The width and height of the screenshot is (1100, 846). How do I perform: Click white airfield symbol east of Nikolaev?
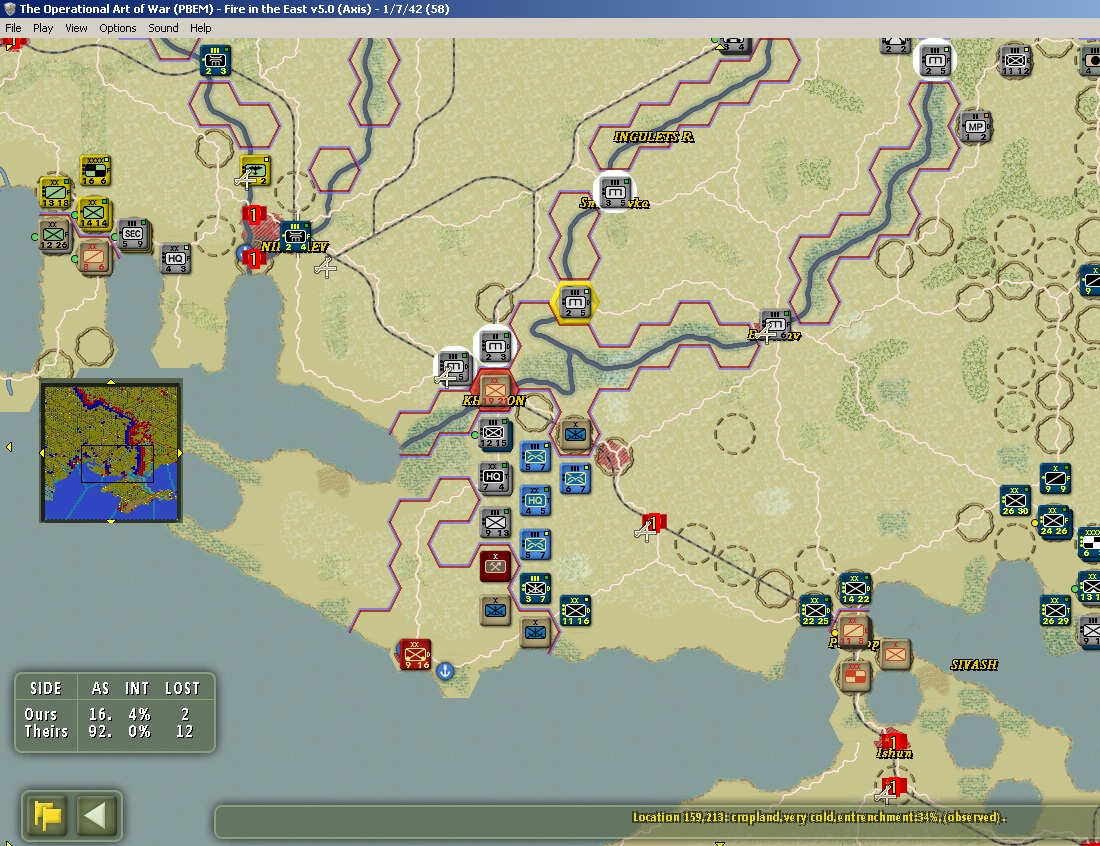click(x=325, y=267)
